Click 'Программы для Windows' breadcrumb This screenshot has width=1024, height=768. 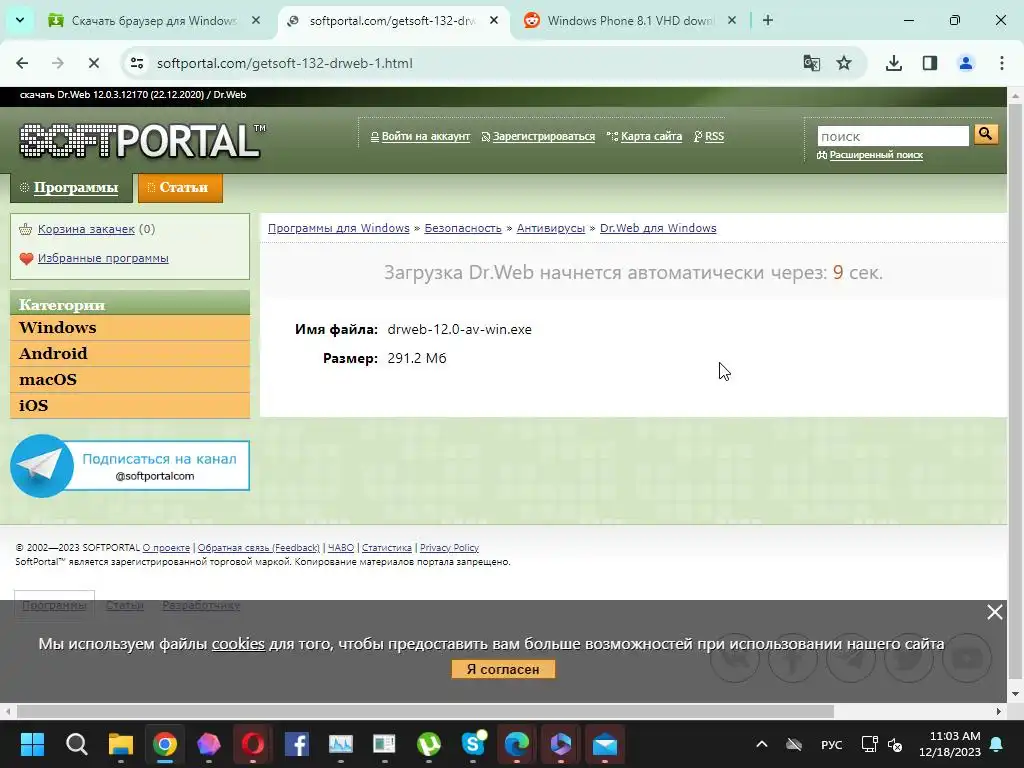click(338, 228)
